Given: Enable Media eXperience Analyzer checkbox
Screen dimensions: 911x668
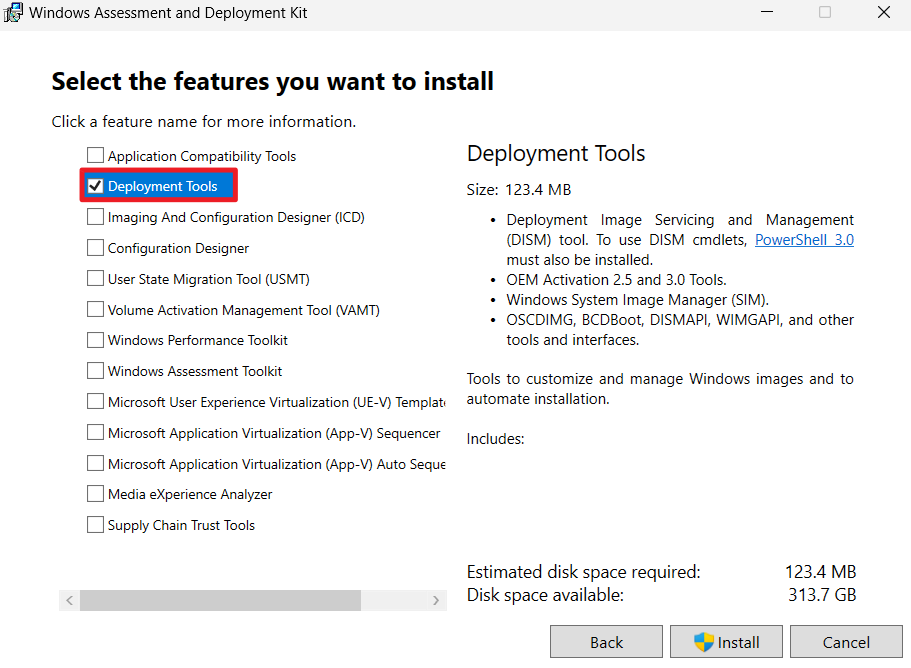Looking at the screenshot, I should point(95,493).
